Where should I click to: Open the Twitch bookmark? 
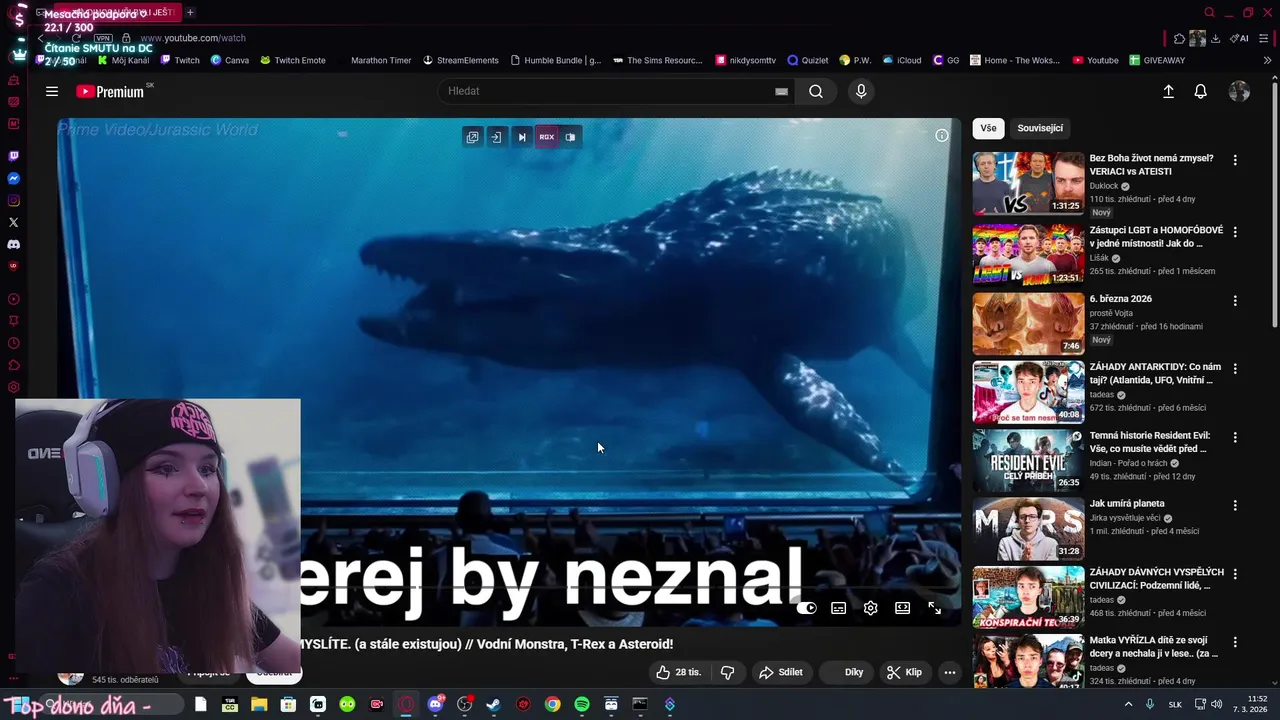[x=179, y=60]
